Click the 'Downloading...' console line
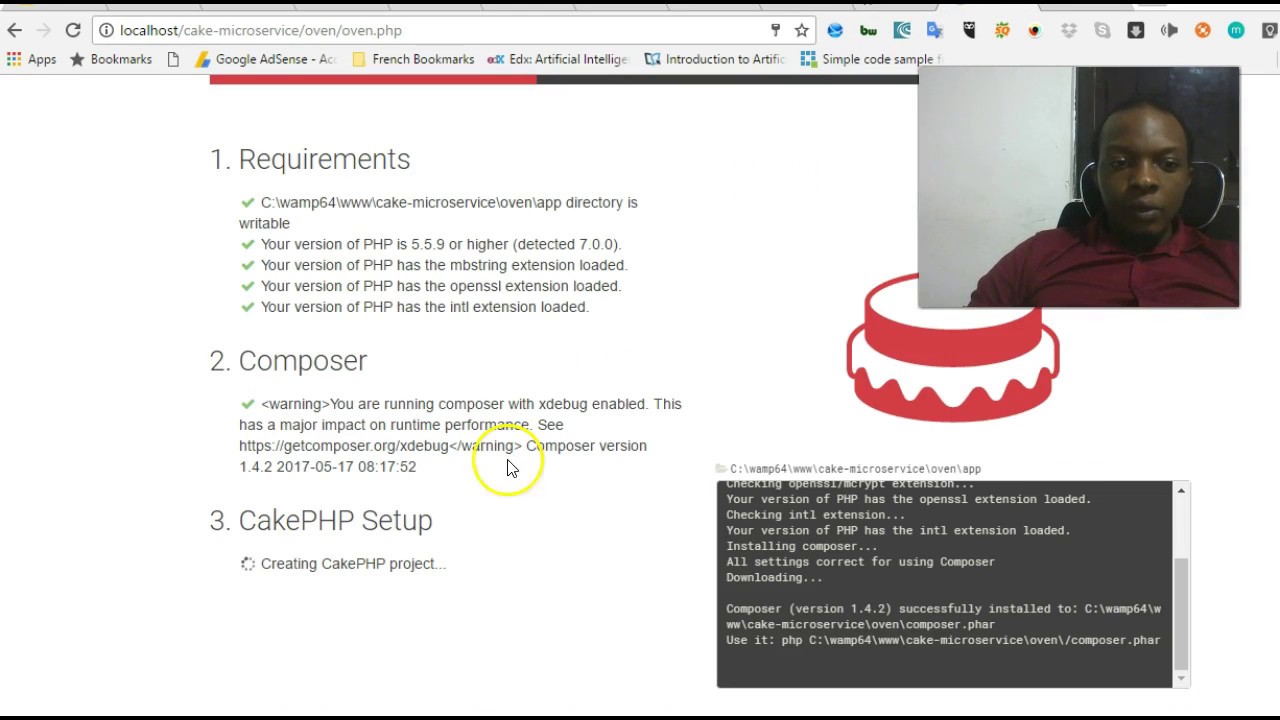 coord(774,577)
